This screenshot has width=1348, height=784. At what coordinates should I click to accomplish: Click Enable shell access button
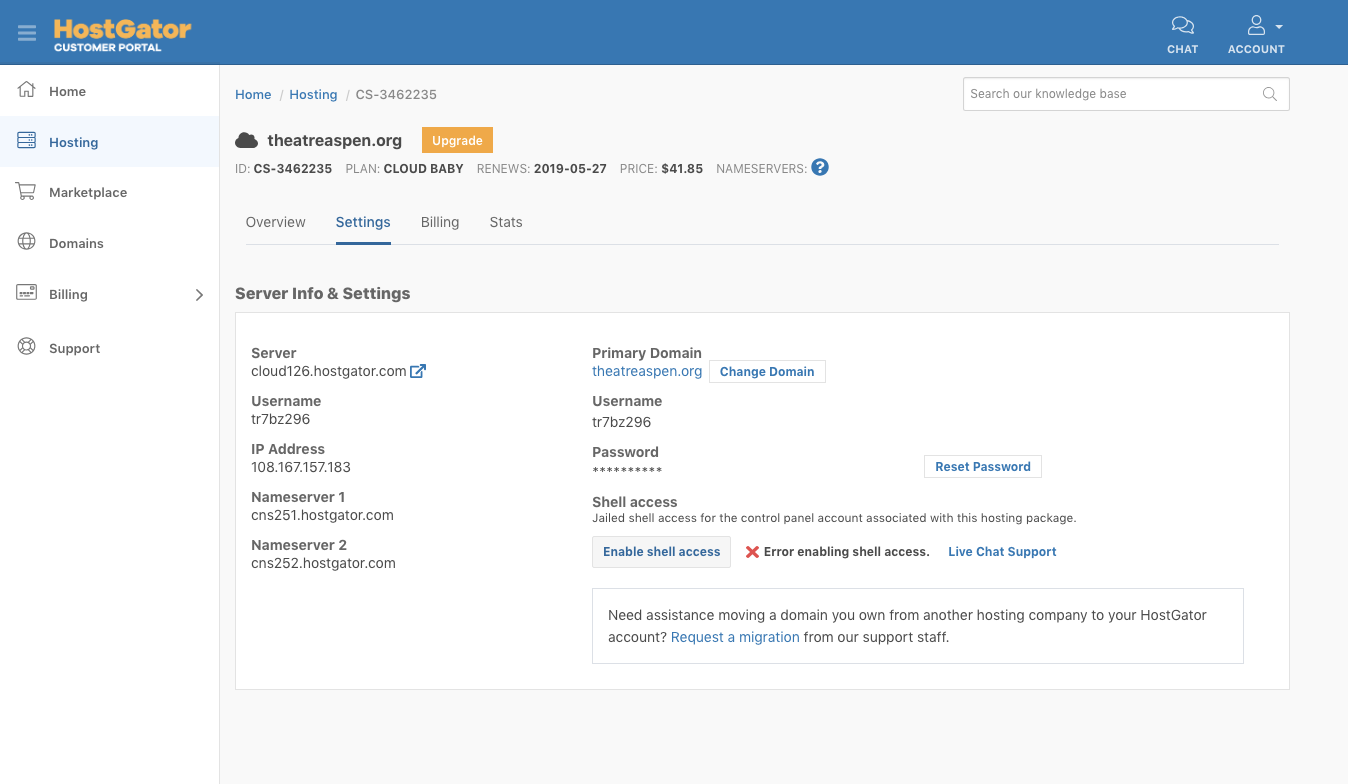click(661, 552)
